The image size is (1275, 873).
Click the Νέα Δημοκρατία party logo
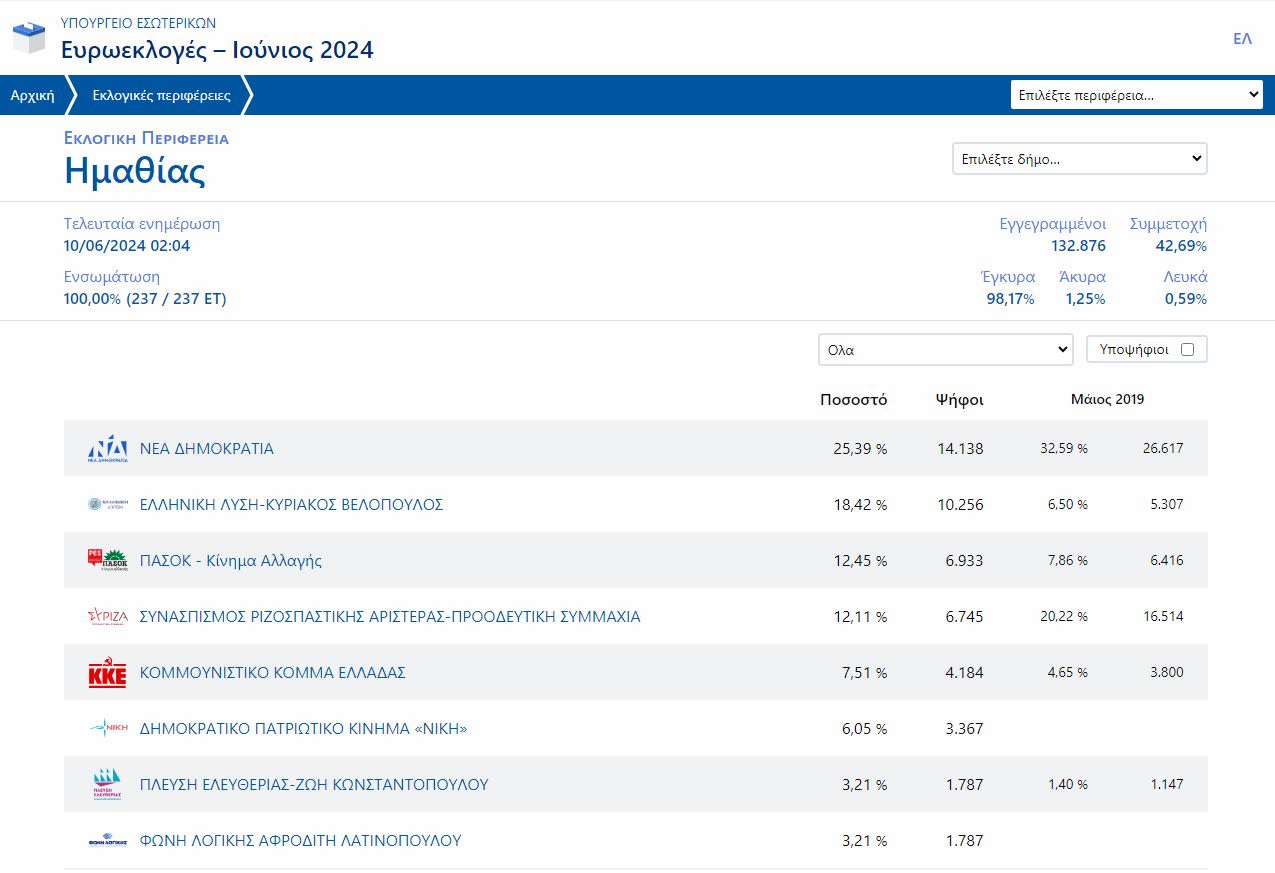107,449
